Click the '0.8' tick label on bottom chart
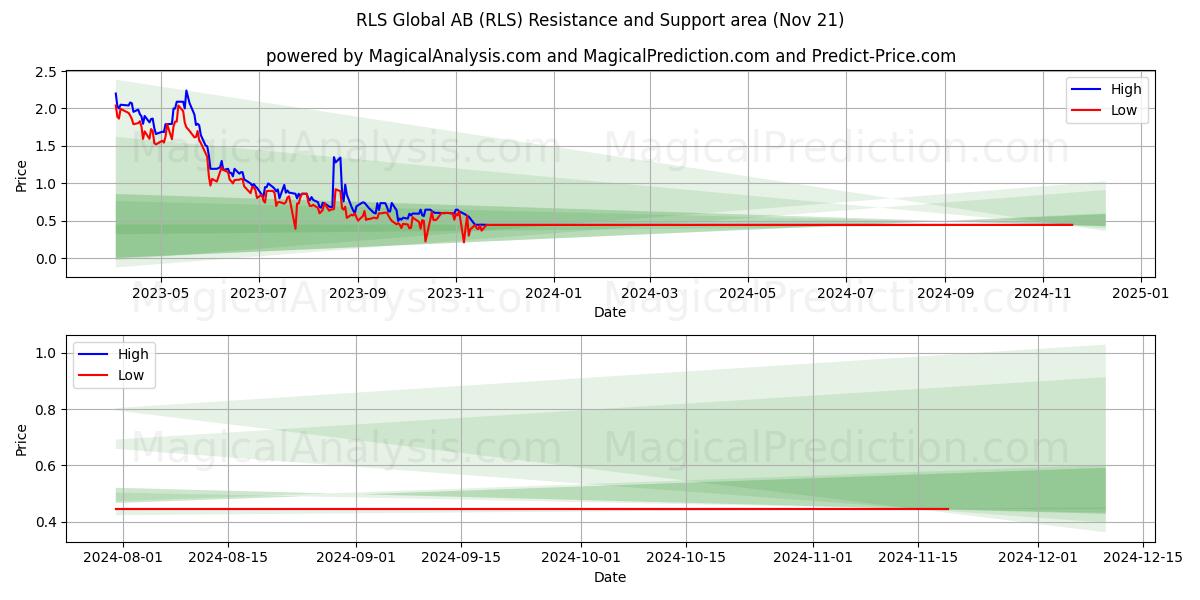 click(x=45, y=410)
